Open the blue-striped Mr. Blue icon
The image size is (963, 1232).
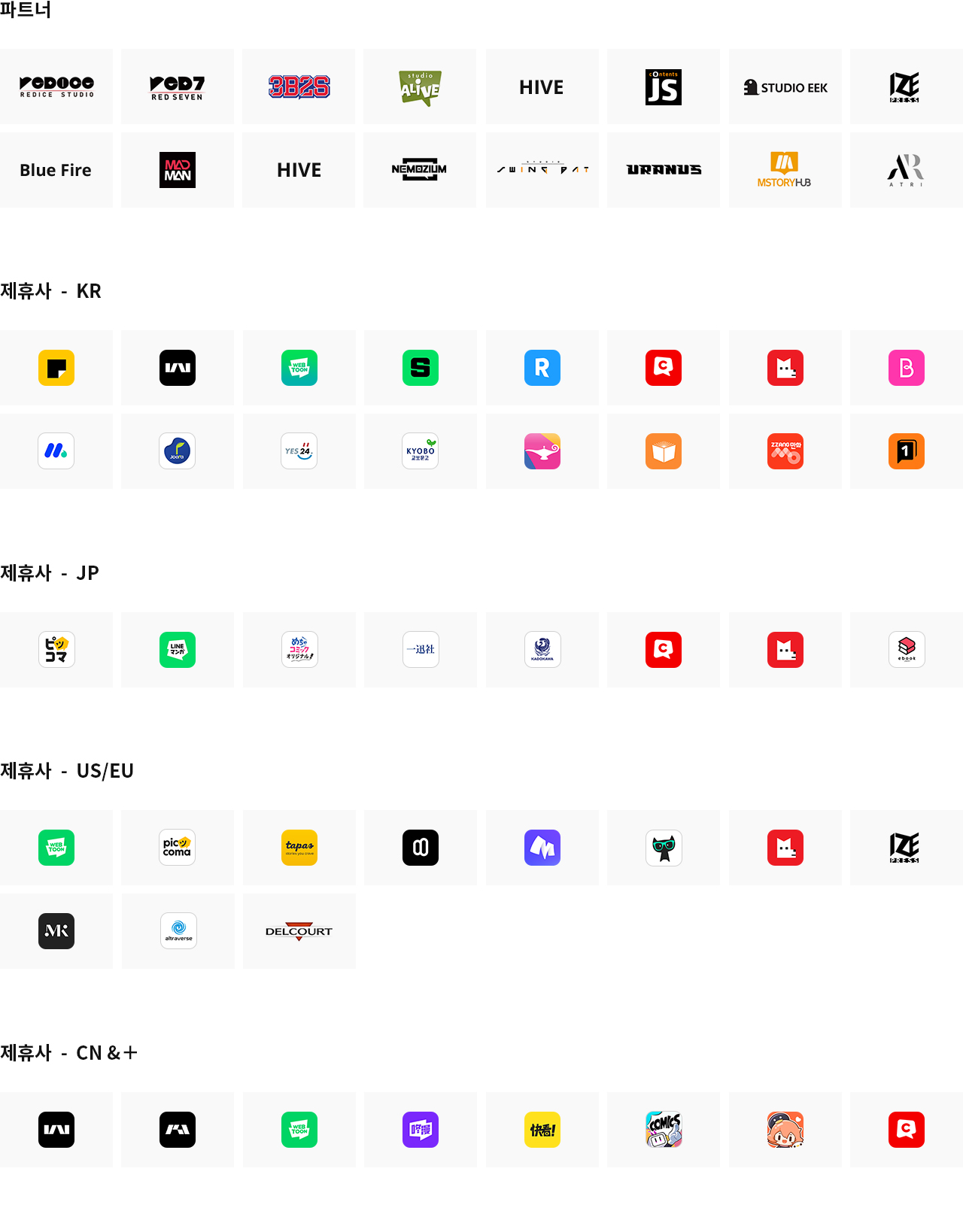click(56, 451)
